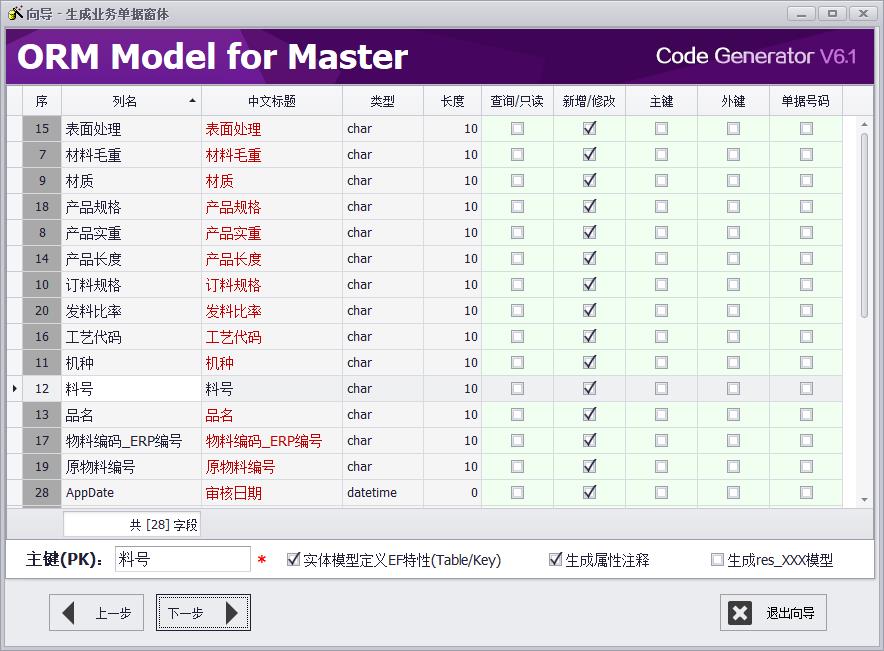Click the left arrow icon for previous step

[69, 613]
